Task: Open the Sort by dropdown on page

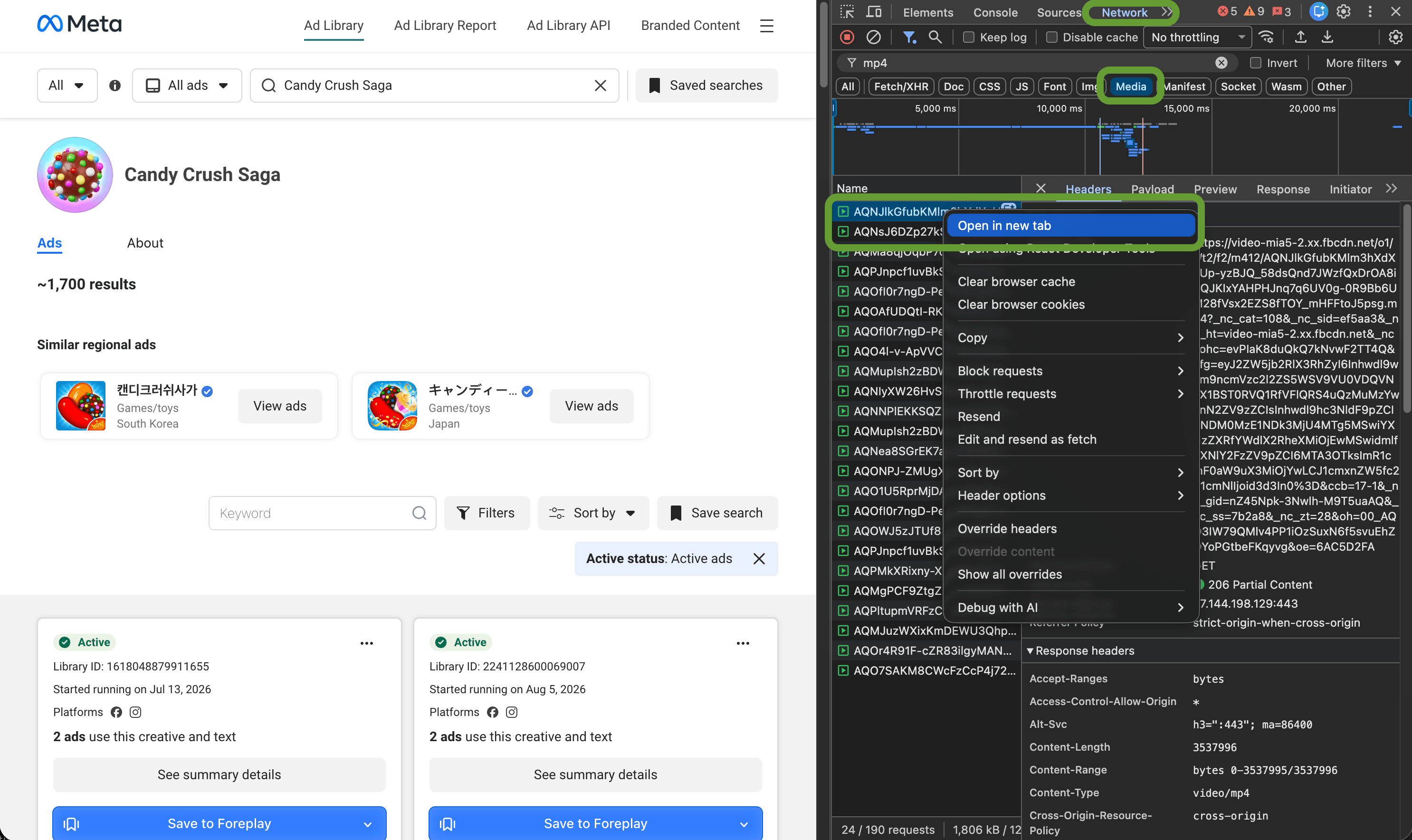Action: (593, 513)
